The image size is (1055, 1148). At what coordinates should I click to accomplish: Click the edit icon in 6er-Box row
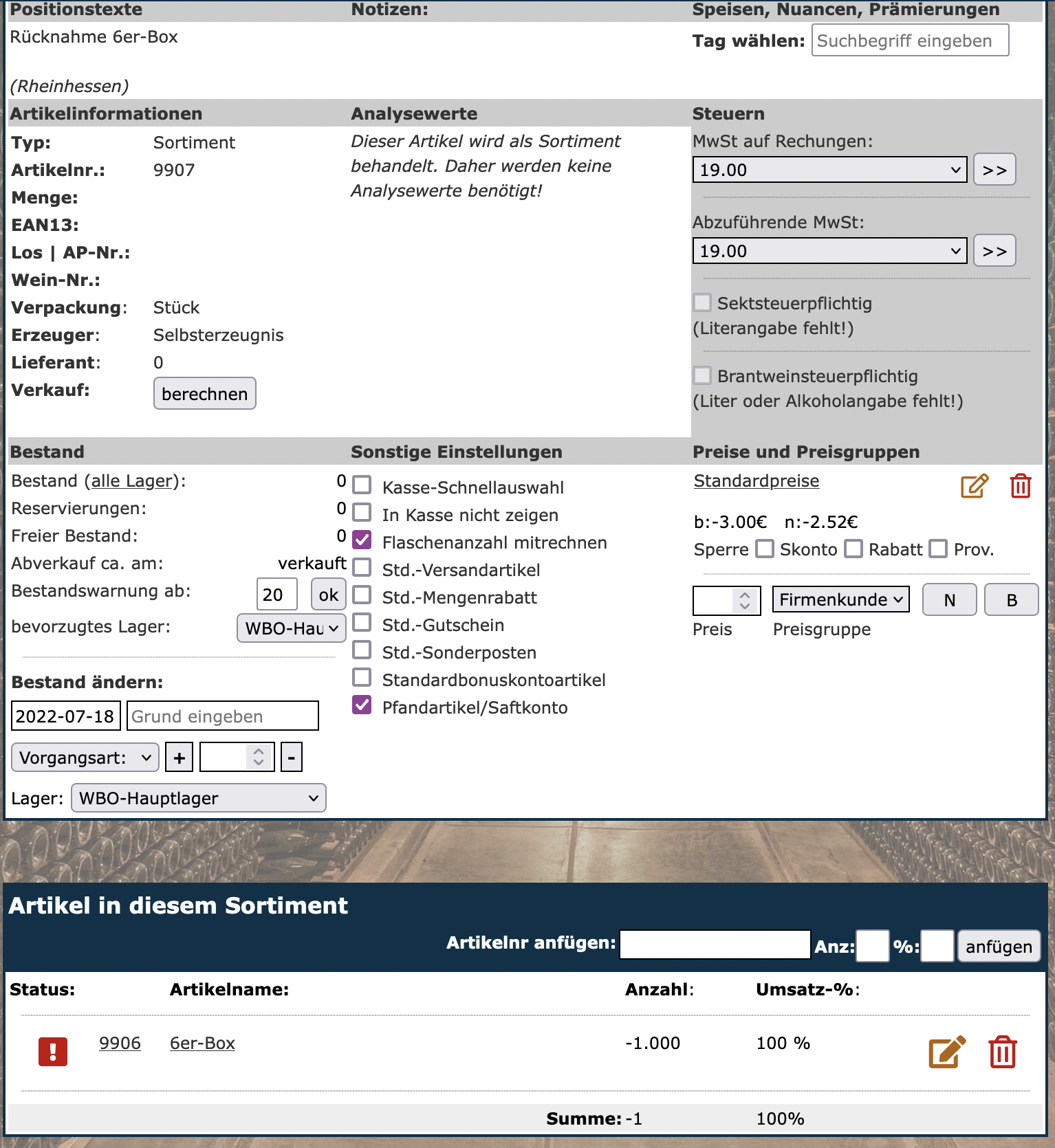click(x=946, y=1052)
